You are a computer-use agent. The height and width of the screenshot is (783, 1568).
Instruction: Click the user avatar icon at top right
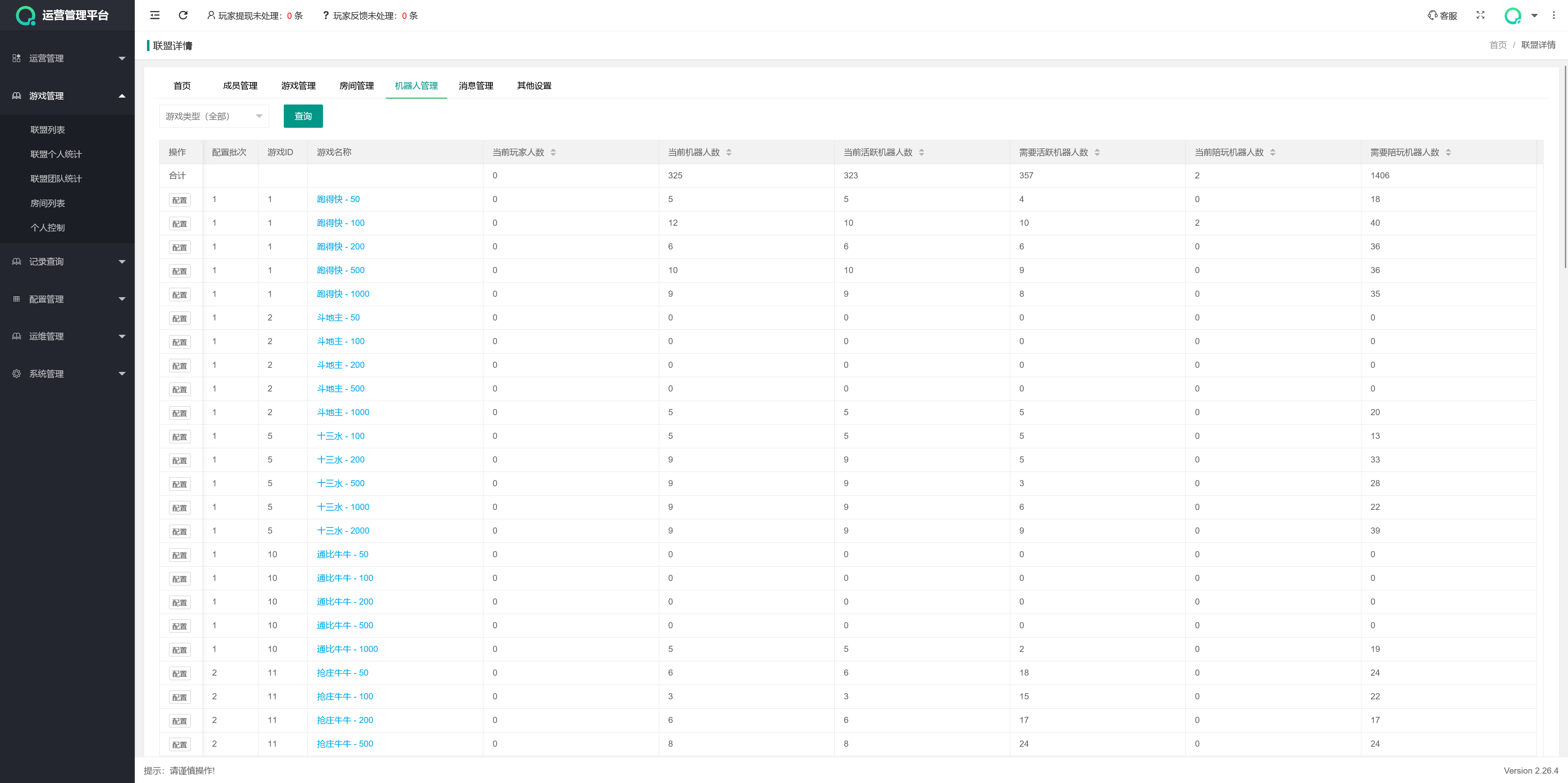pyautogui.click(x=1512, y=15)
